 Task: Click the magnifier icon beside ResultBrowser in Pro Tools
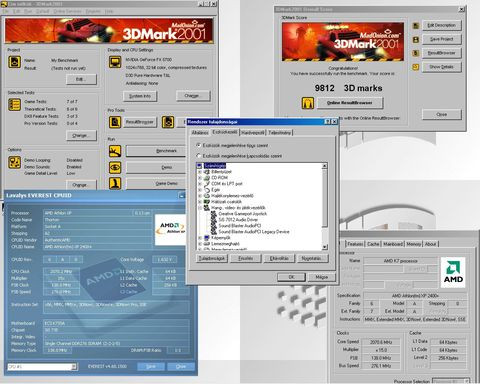115,122
